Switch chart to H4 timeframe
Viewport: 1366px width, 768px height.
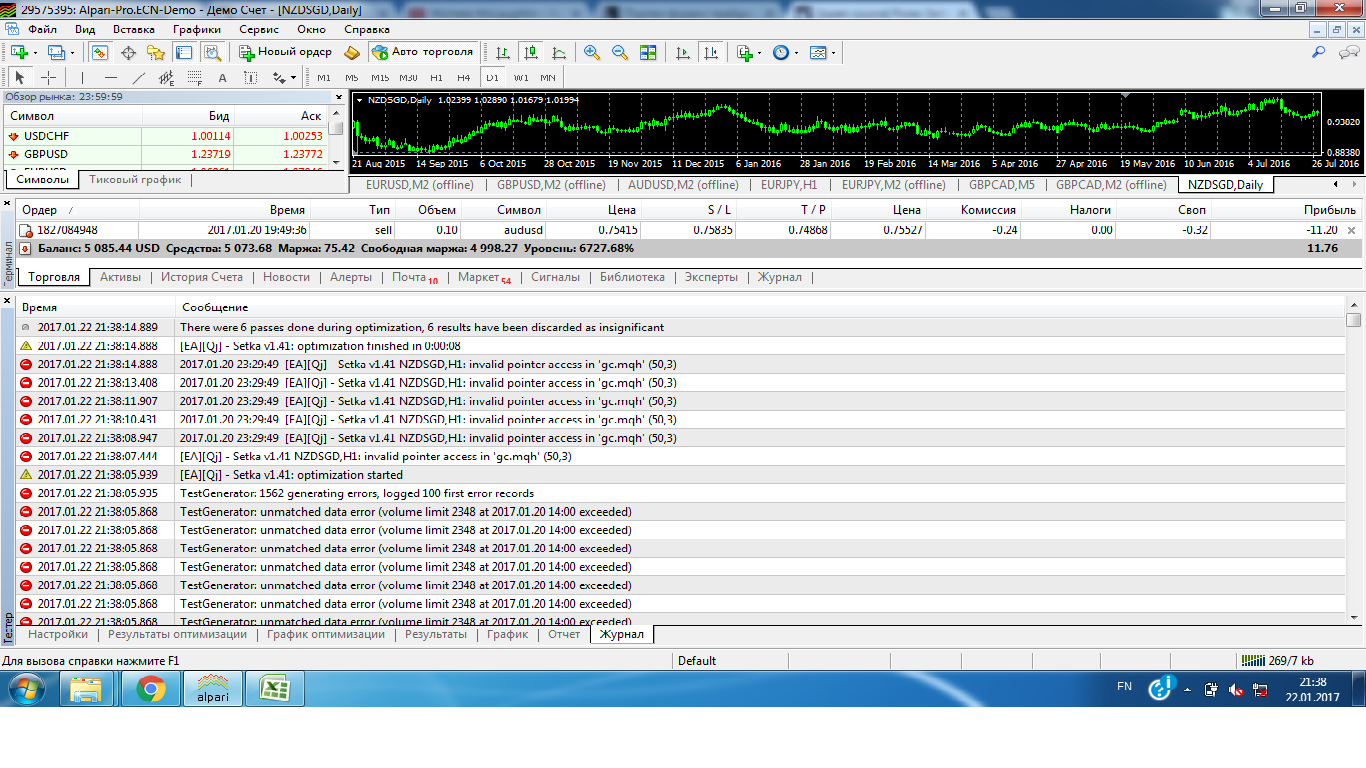[x=463, y=77]
